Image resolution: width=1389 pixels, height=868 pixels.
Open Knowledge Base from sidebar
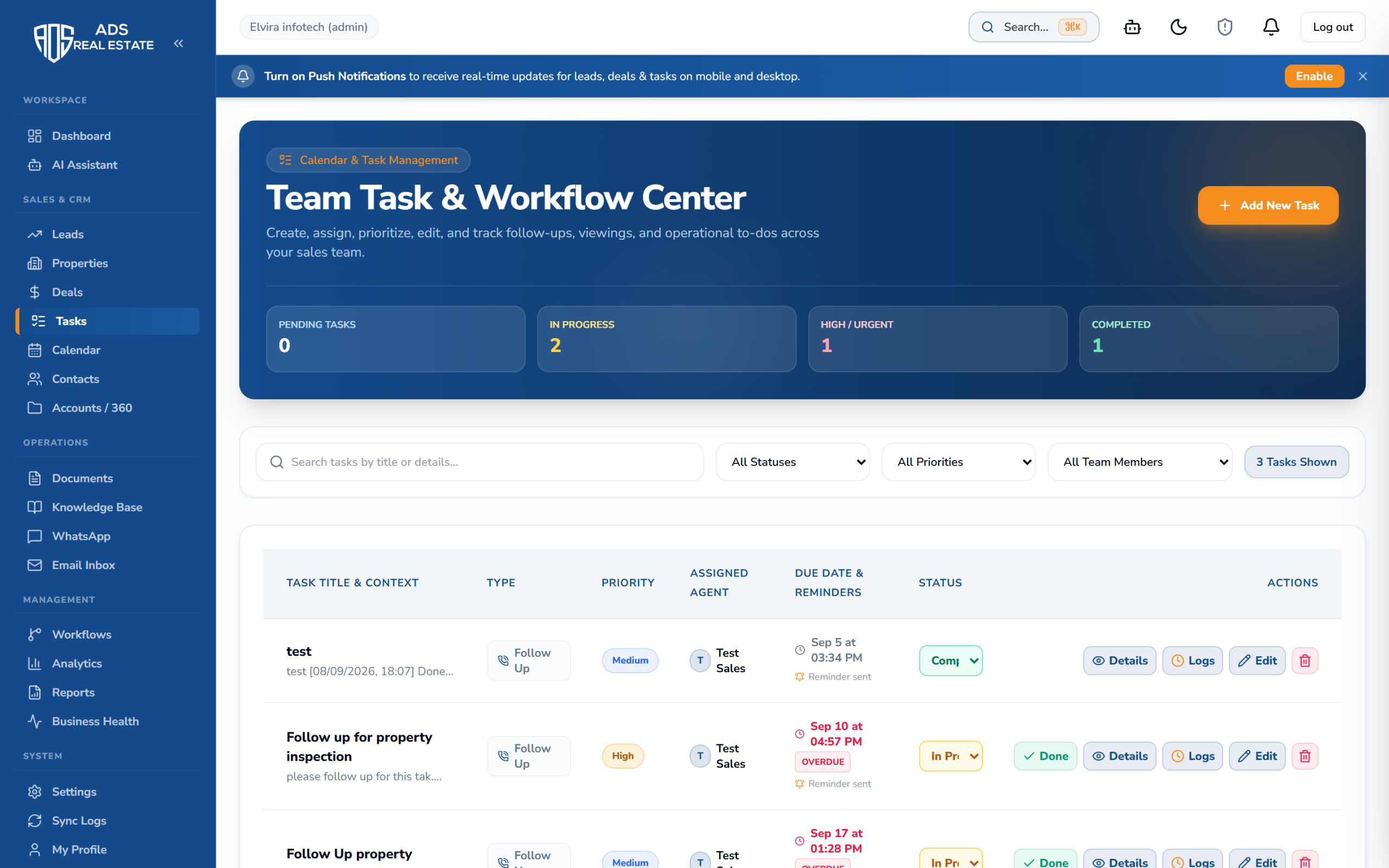pos(108,507)
